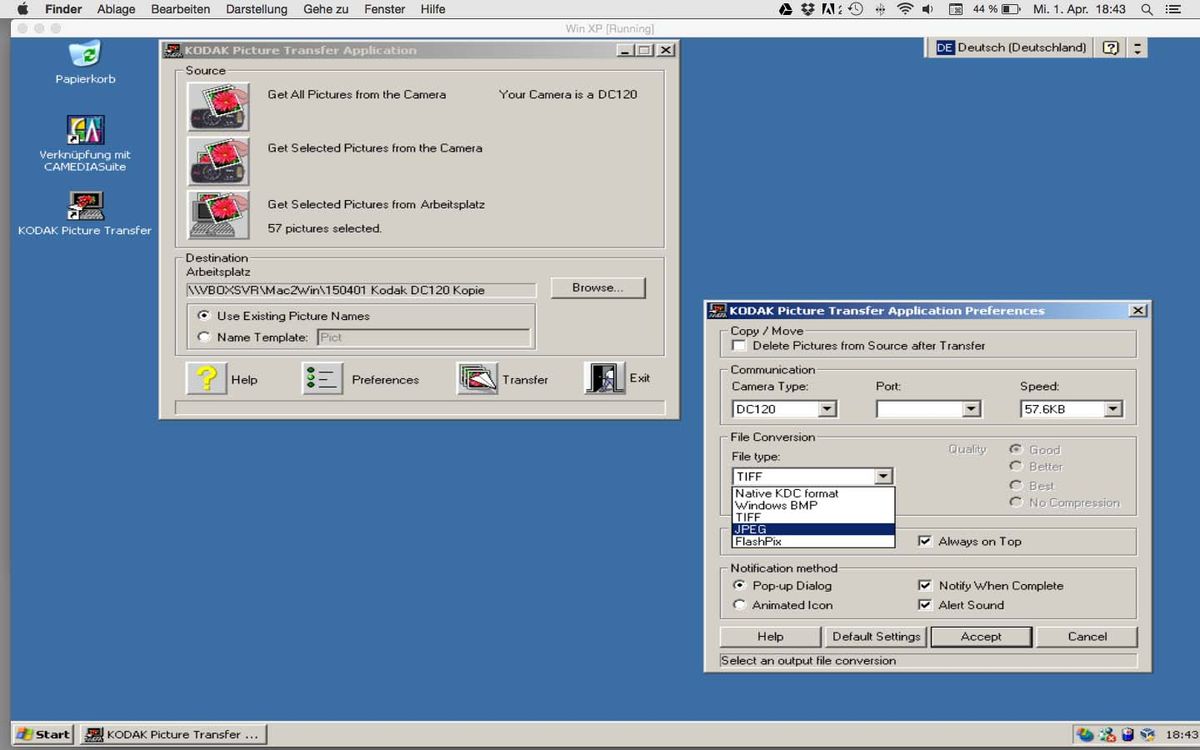Open Spotlight search magnifier icon
Screen dimensions: 1200x750
click(x=1146, y=9)
